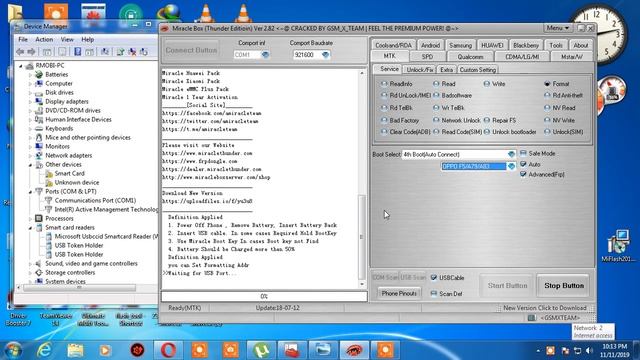
Task: Open Device Manager View menu
Action: 67,40
